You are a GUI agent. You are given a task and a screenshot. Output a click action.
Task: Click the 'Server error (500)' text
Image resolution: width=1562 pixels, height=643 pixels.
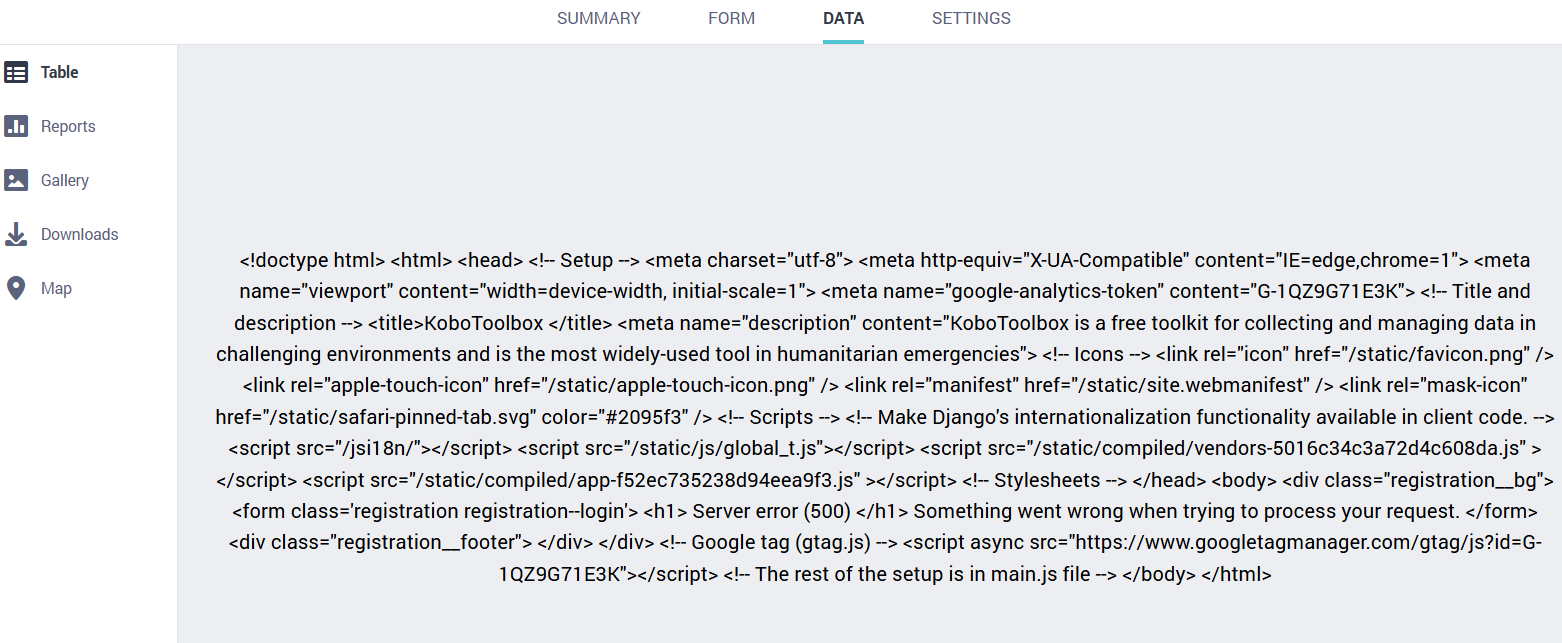pyautogui.click(x=771, y=511)
